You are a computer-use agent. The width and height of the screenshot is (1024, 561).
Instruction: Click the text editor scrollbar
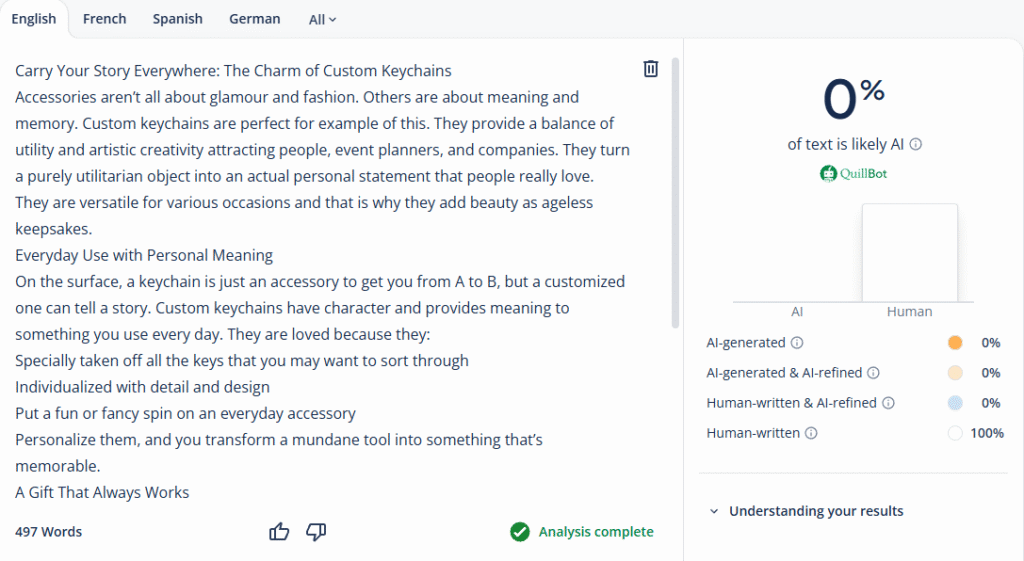[676, 190]
